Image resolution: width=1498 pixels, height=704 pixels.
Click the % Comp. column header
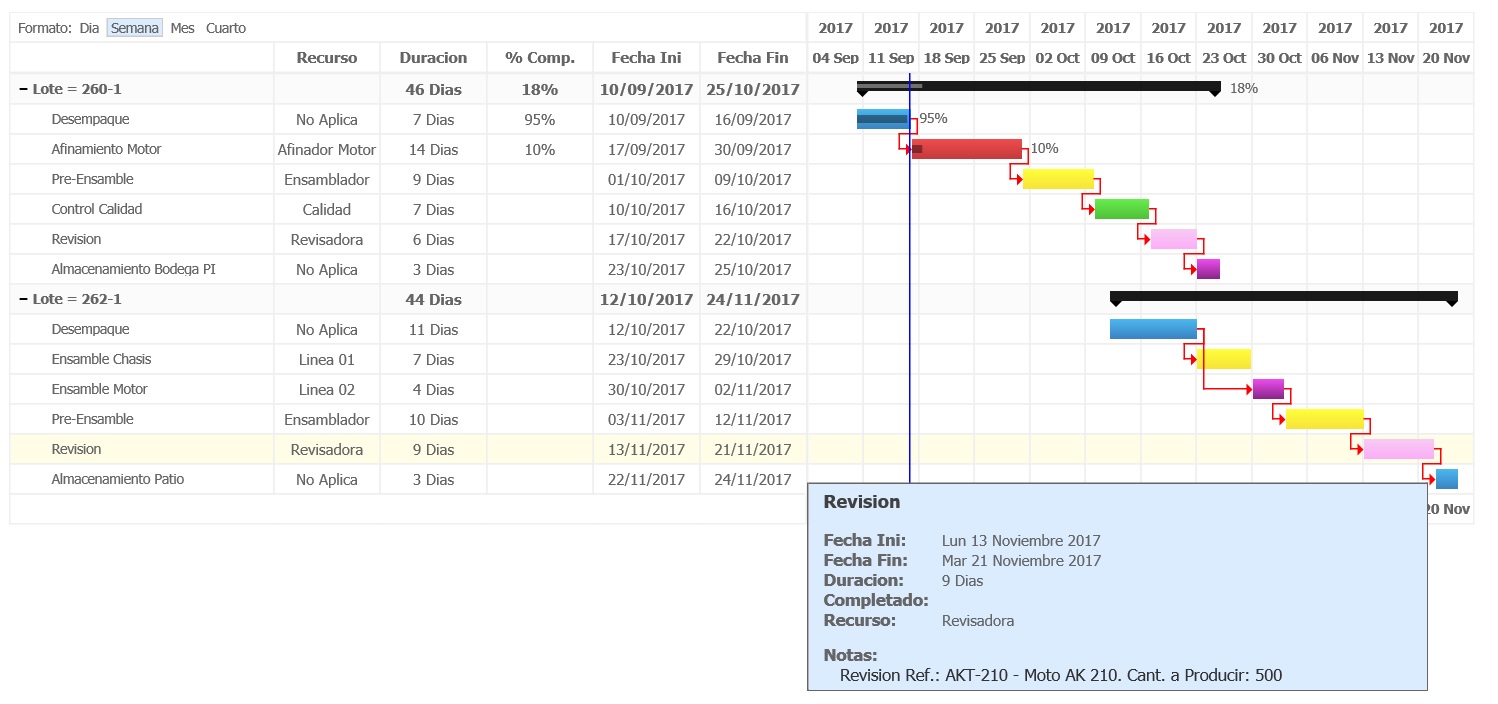[539, 58]
